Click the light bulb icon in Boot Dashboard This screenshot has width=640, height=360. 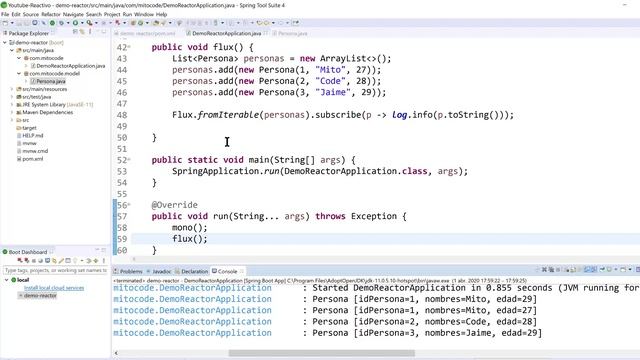75,260
